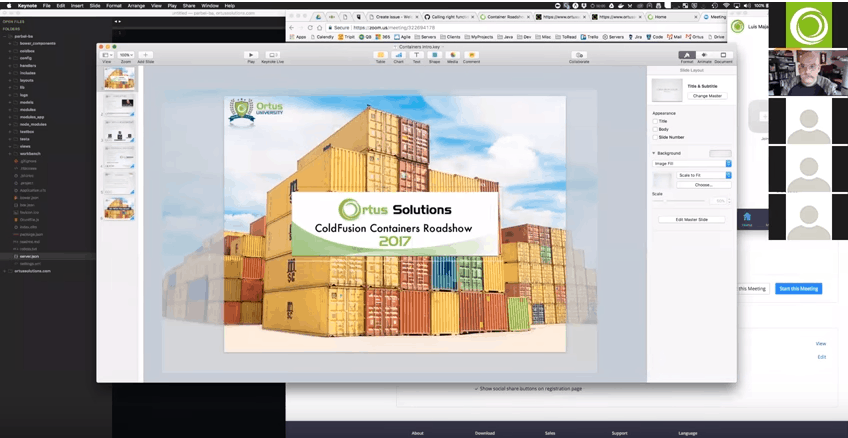
Task: Click the Play button in Keynote toolbar
Action: click(x=251, y=55)
